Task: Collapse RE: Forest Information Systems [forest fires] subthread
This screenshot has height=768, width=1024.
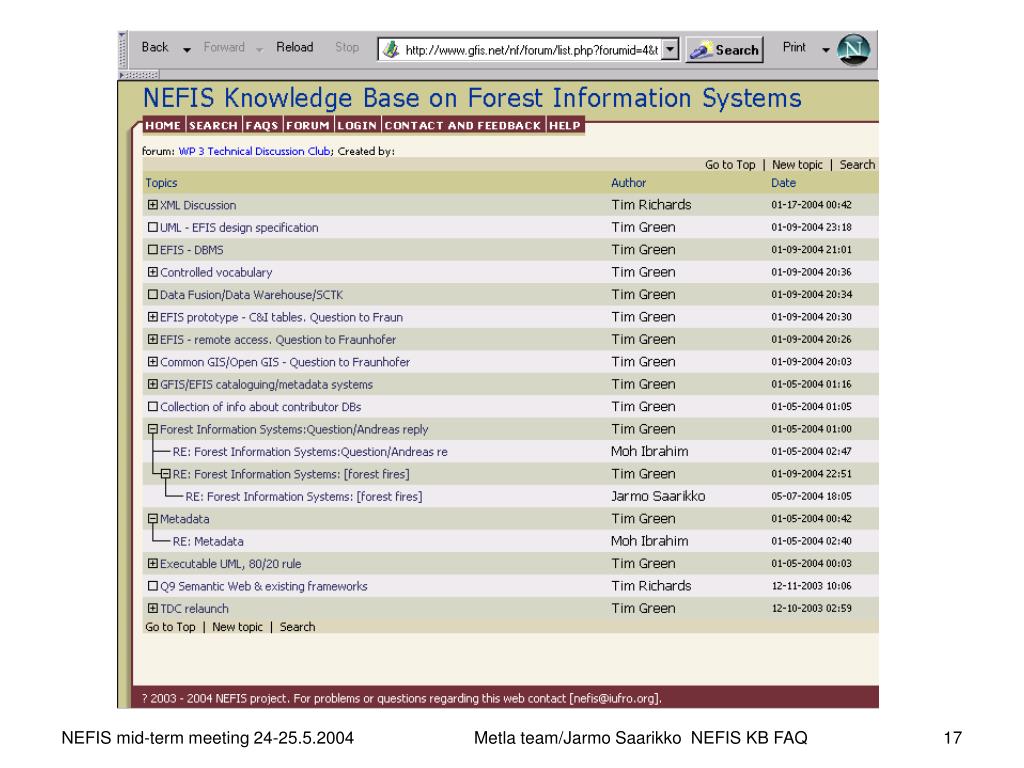Action: 165,474
